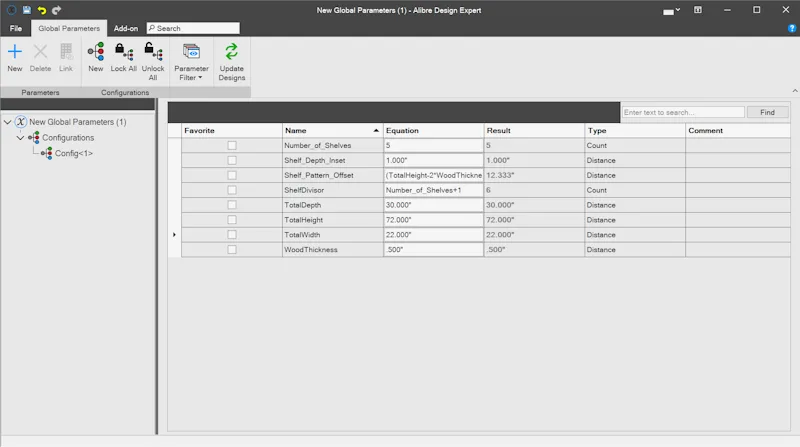Collapse the Configurations tree node

point(20,138)
